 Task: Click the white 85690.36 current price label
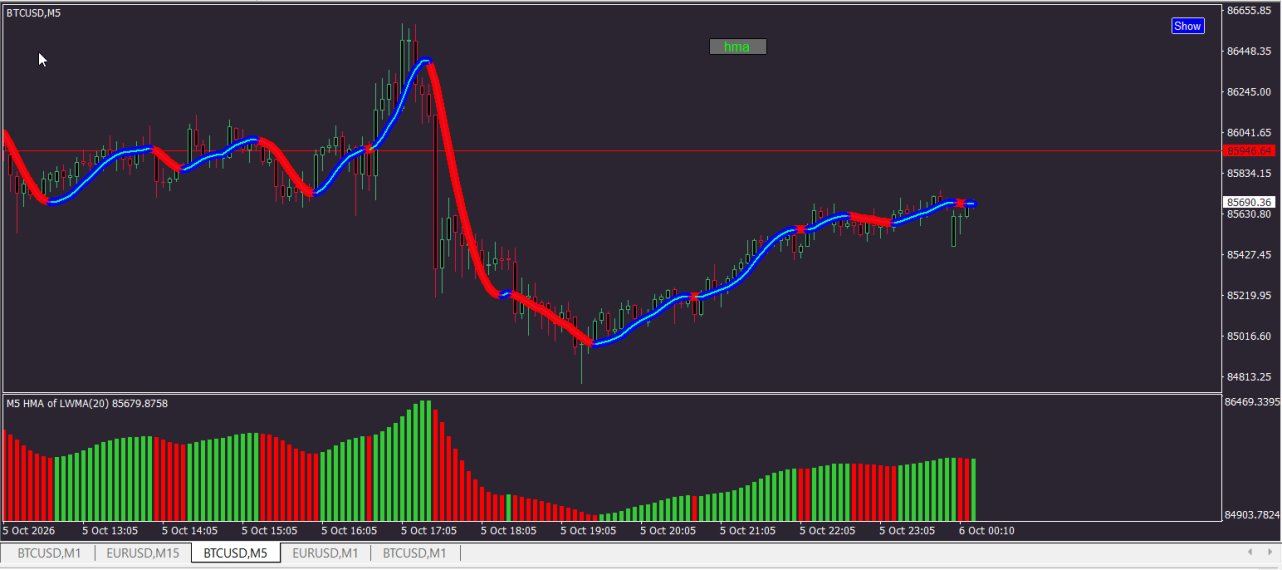[x=1250, y=202]
